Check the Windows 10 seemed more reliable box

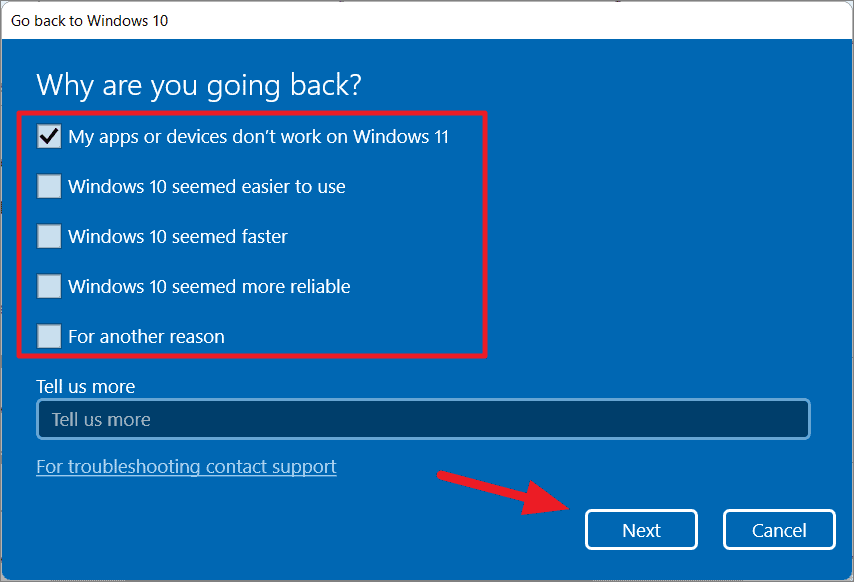coord(49,286)
